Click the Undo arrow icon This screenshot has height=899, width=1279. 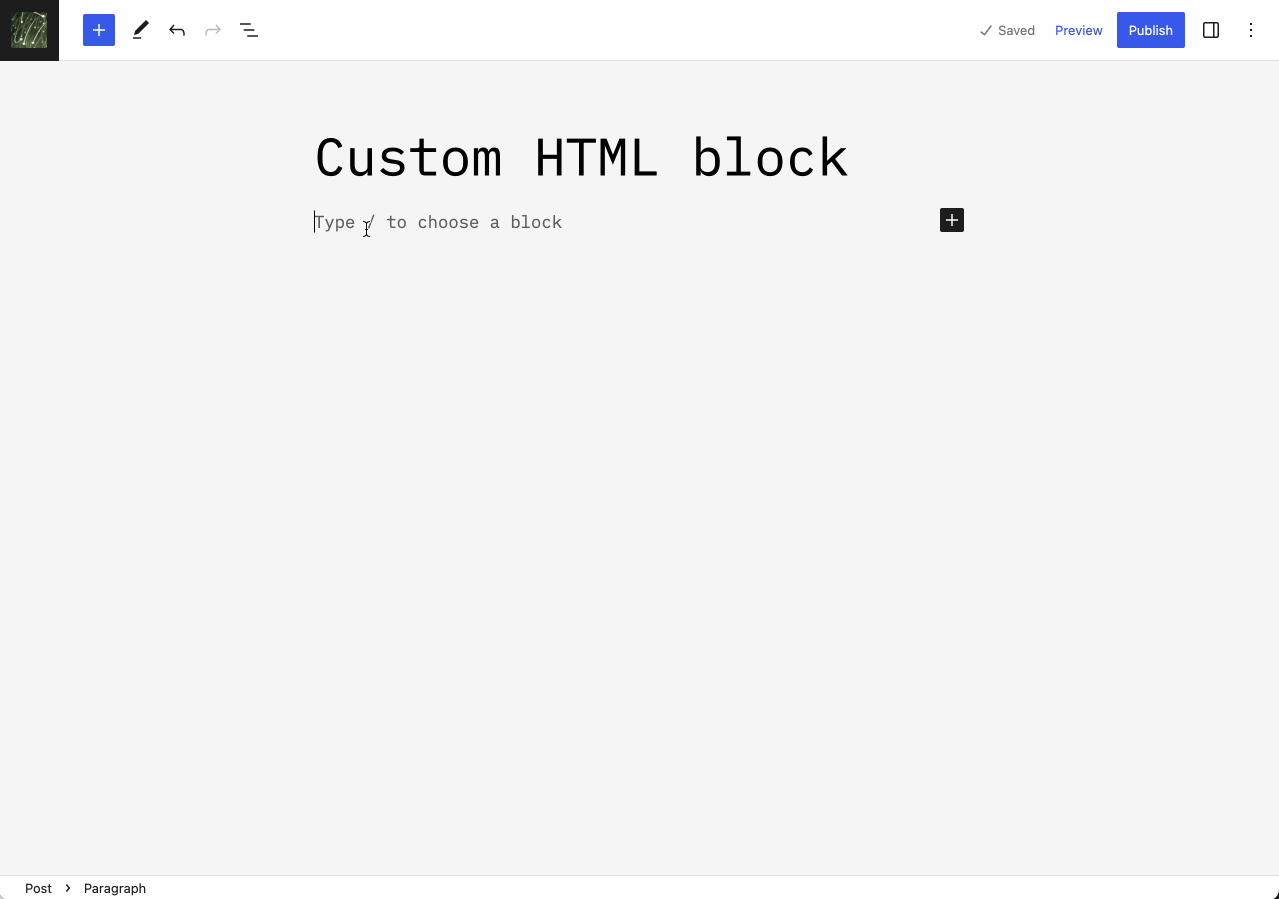tap(177, 30)
